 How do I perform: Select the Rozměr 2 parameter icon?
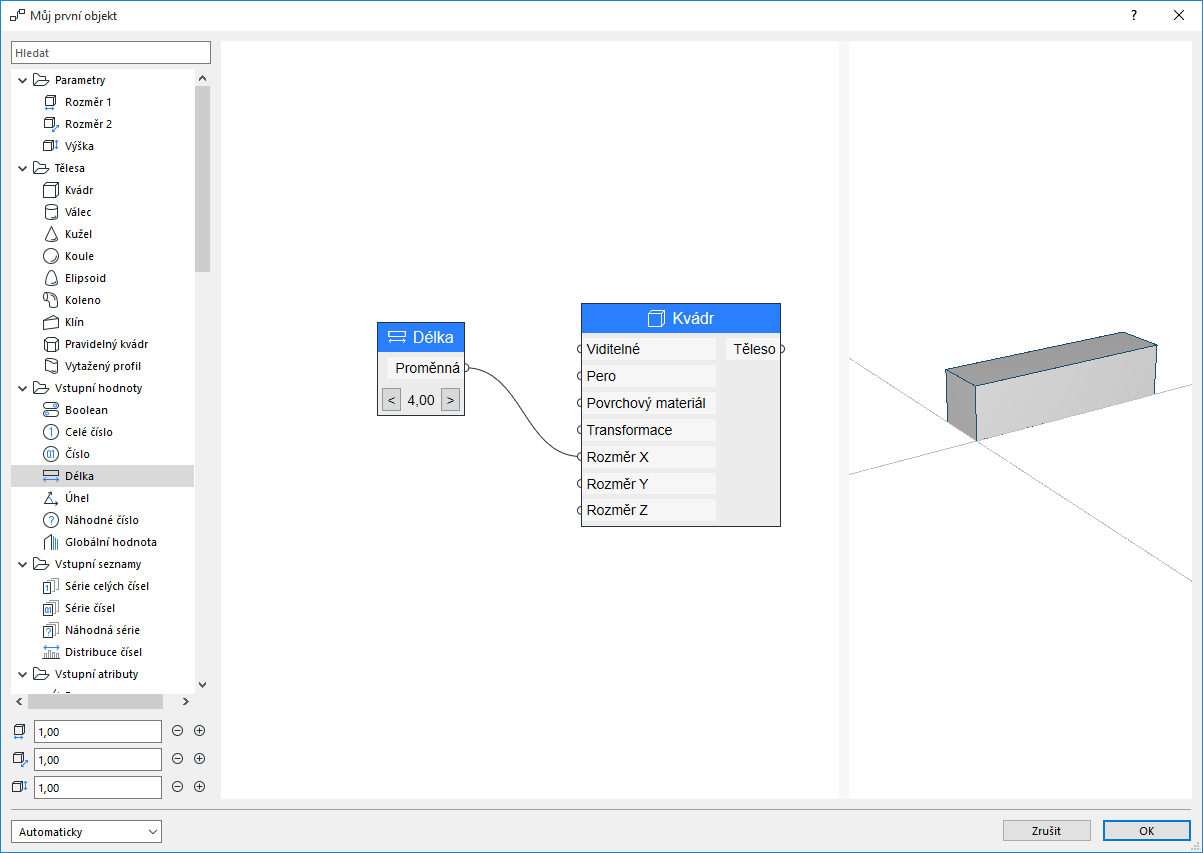coord(51,124)
